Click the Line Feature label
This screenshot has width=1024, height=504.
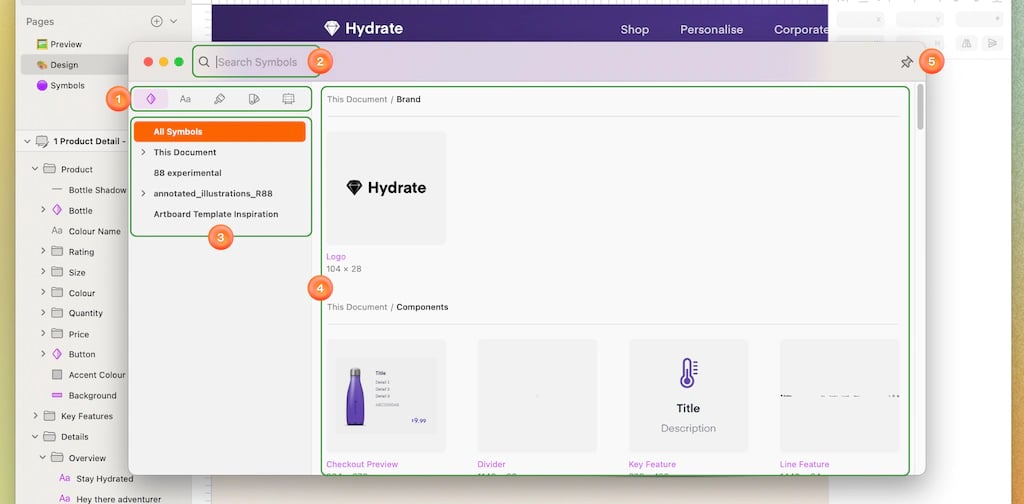(x=805, y=464)
